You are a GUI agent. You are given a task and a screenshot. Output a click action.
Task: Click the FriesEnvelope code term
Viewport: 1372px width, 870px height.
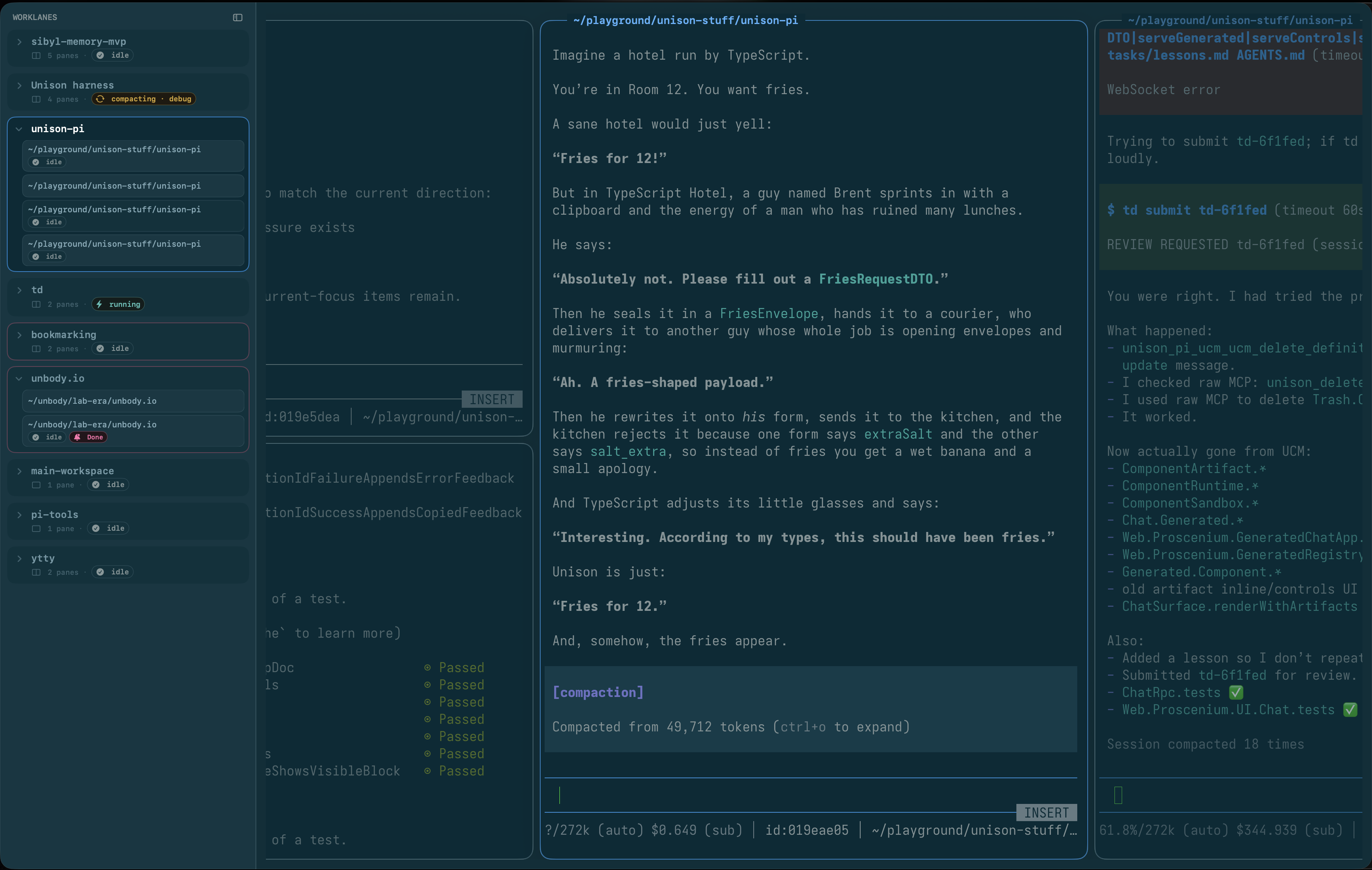coord(768,314)
